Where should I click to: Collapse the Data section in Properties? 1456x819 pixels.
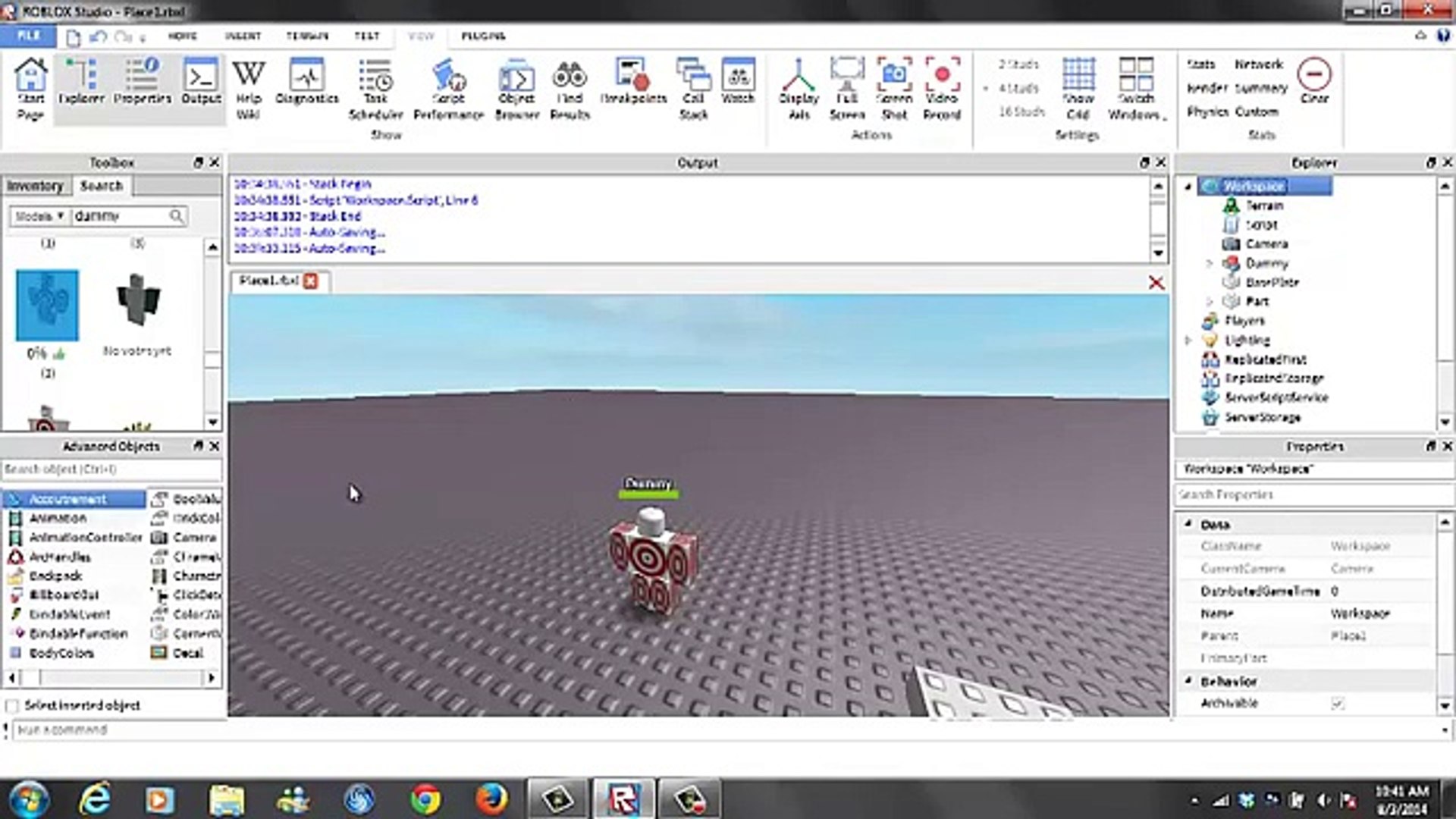(1188, 524)
